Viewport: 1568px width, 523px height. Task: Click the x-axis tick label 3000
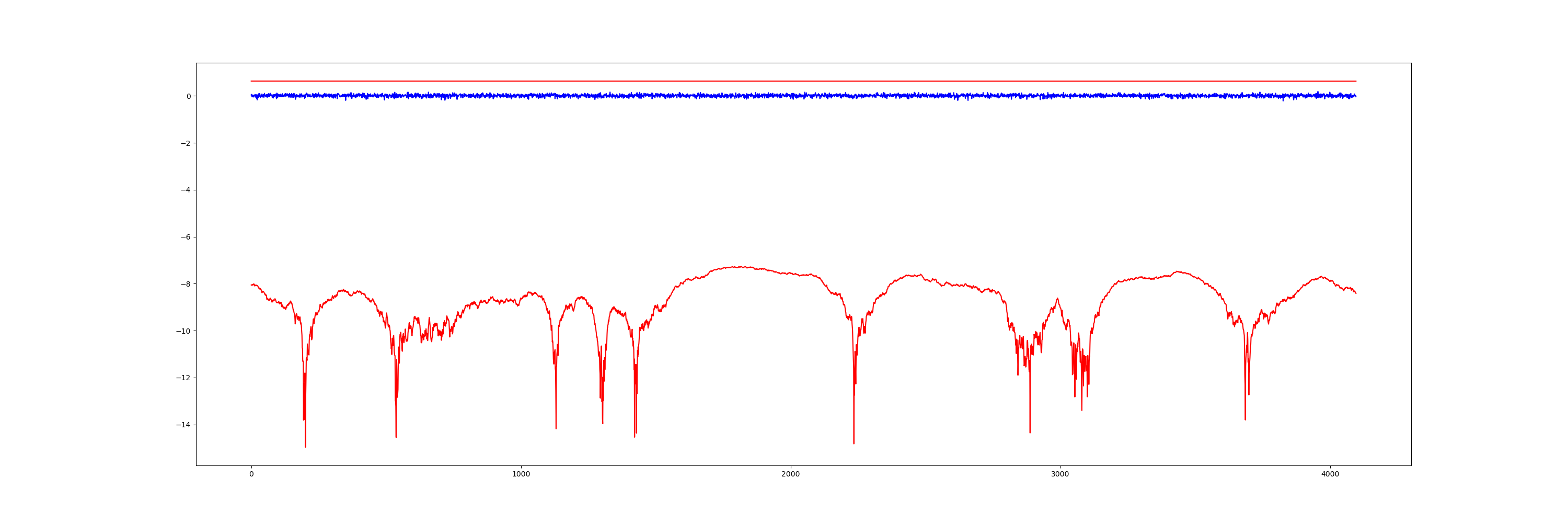(1060, 474)
